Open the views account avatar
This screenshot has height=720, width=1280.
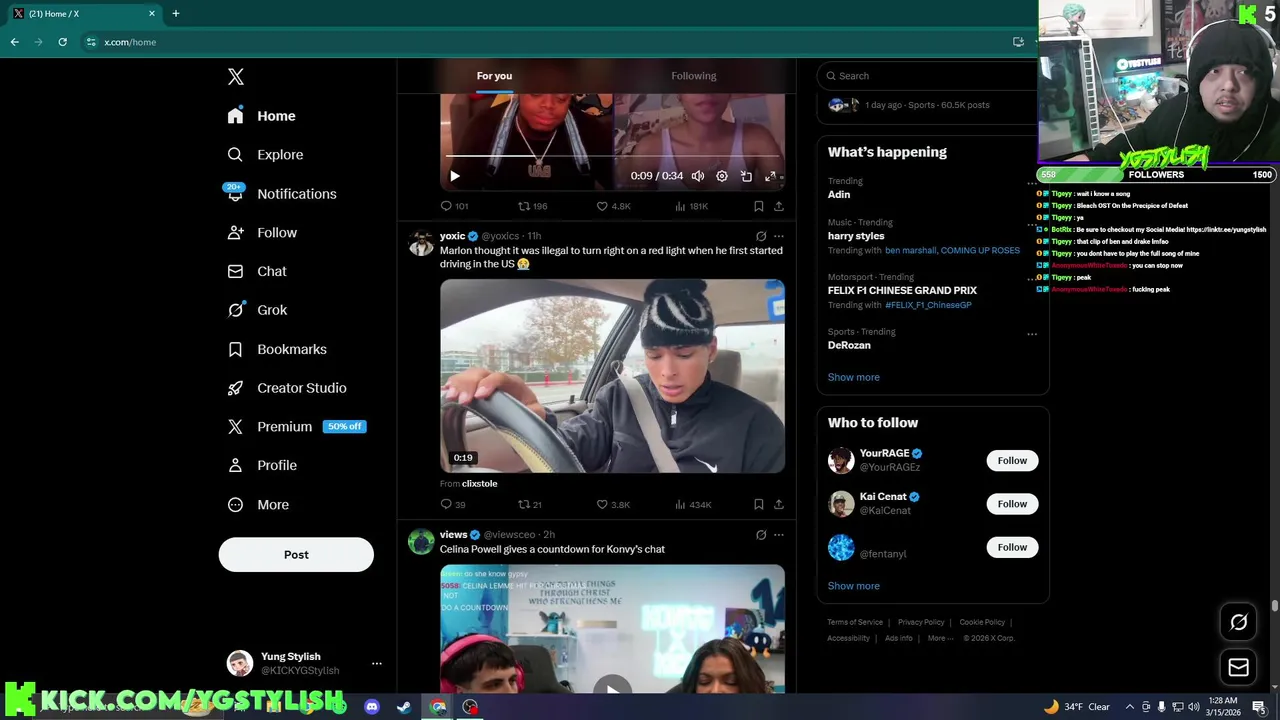click(421, 542)
